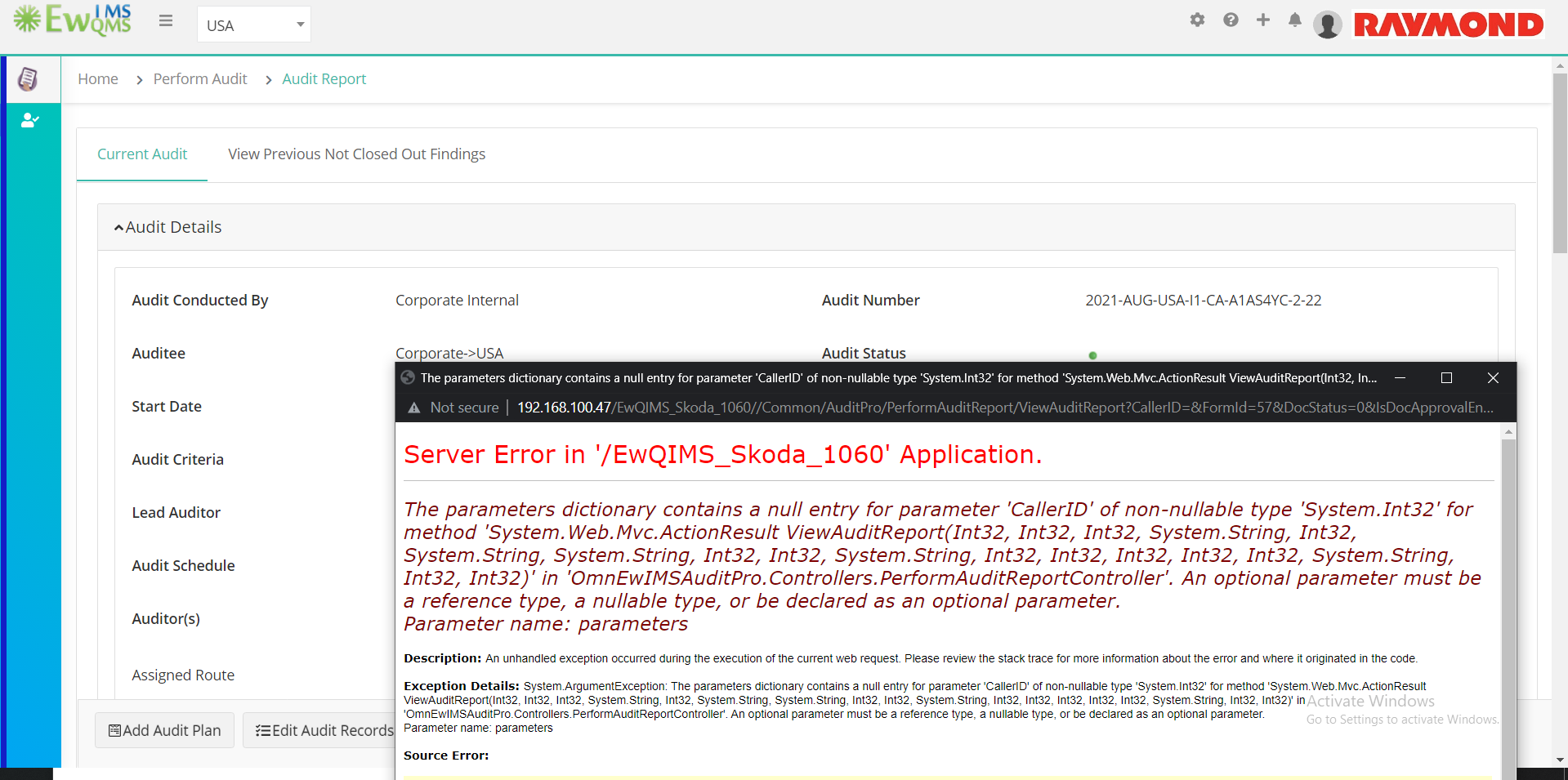1568x780 pixels.
Task: Click the Audit Schedule label
Action: [x=183, y=566]
